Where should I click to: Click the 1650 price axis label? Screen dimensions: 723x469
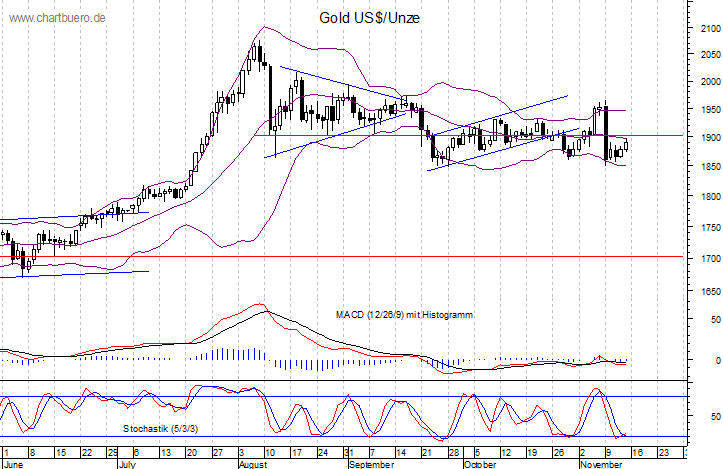pyautogui.click(x=711, y=291)
